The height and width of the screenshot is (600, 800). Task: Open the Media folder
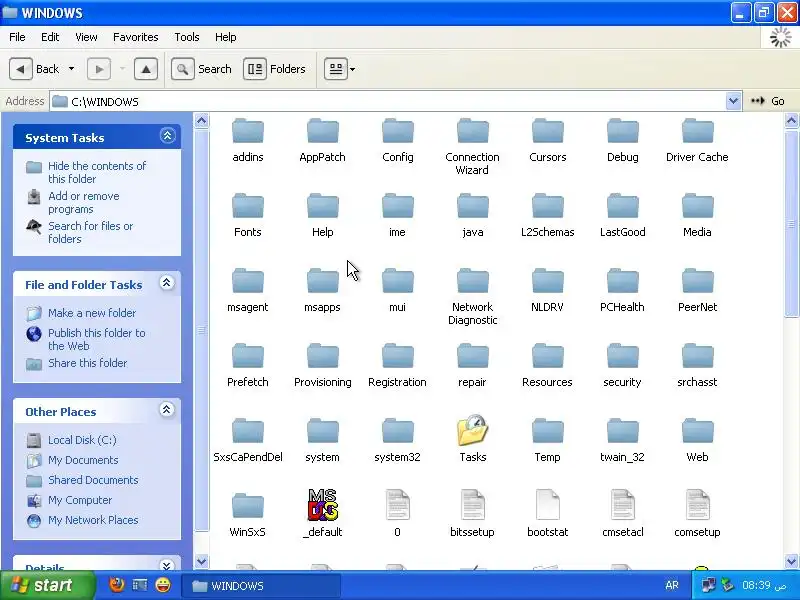click(x=697, y=216)
